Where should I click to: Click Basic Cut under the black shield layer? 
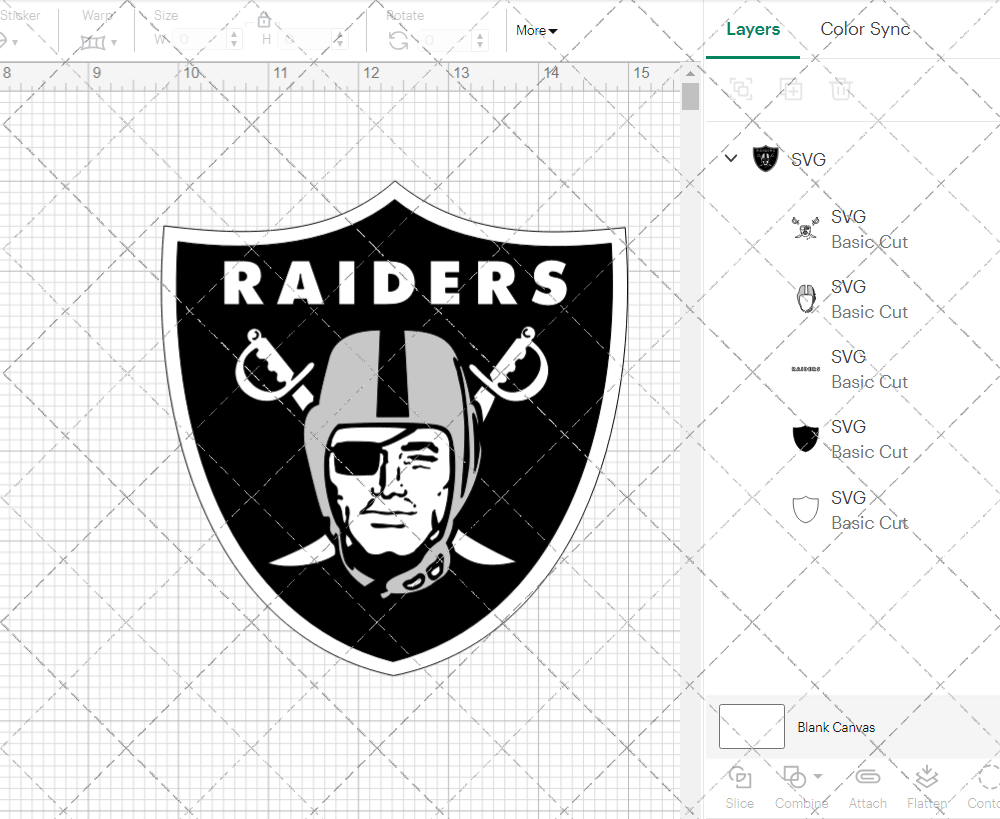869,452
